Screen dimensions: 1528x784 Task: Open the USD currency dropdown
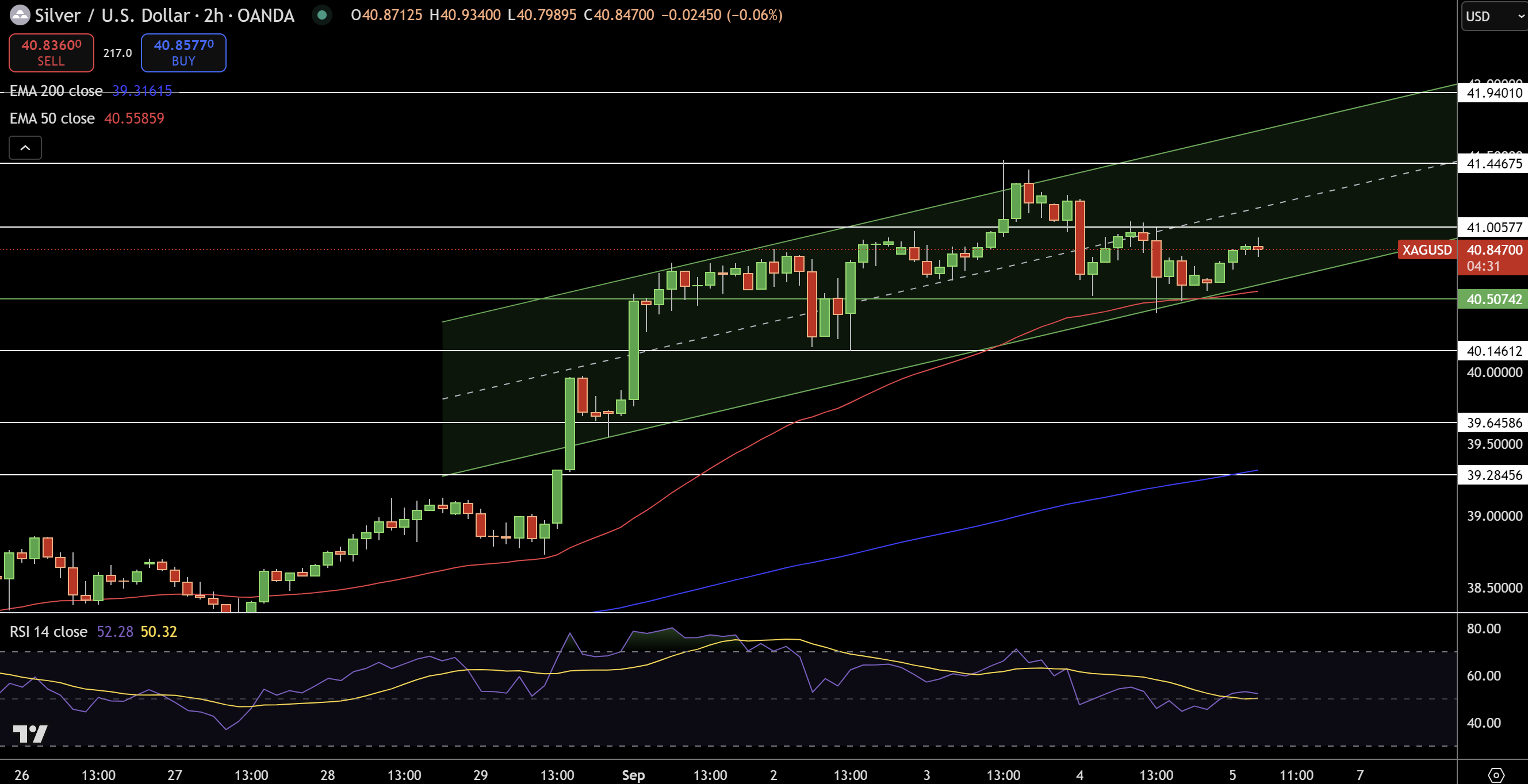tap(1494, 16)
